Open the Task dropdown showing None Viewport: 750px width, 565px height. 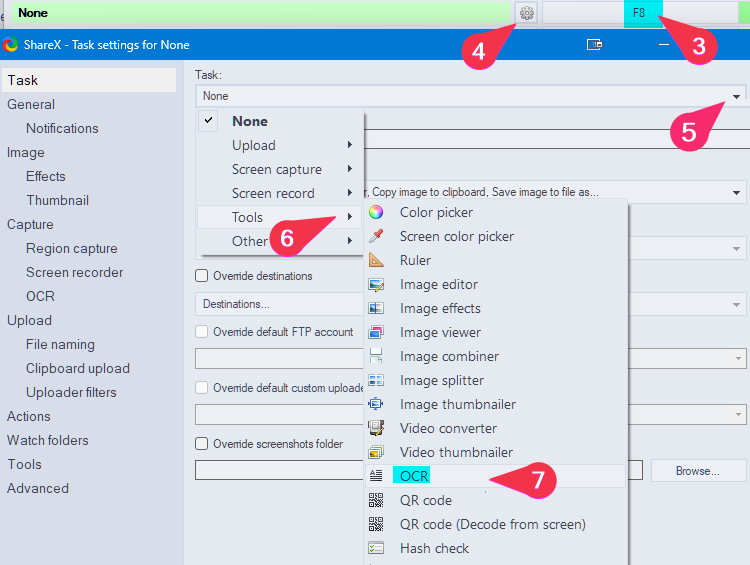(471, 96)
